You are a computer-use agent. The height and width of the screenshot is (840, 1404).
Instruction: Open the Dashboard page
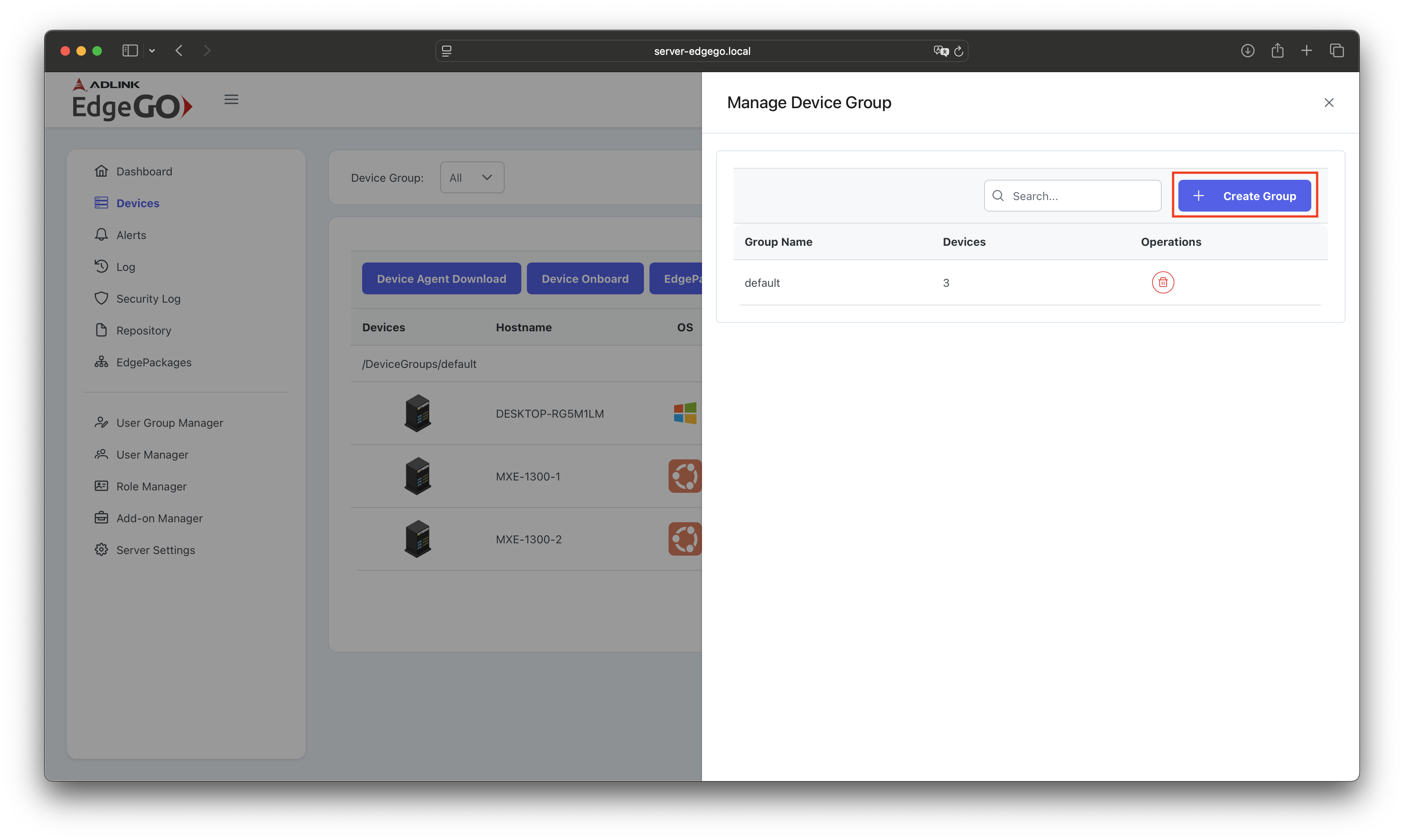[x=144, y=171]
